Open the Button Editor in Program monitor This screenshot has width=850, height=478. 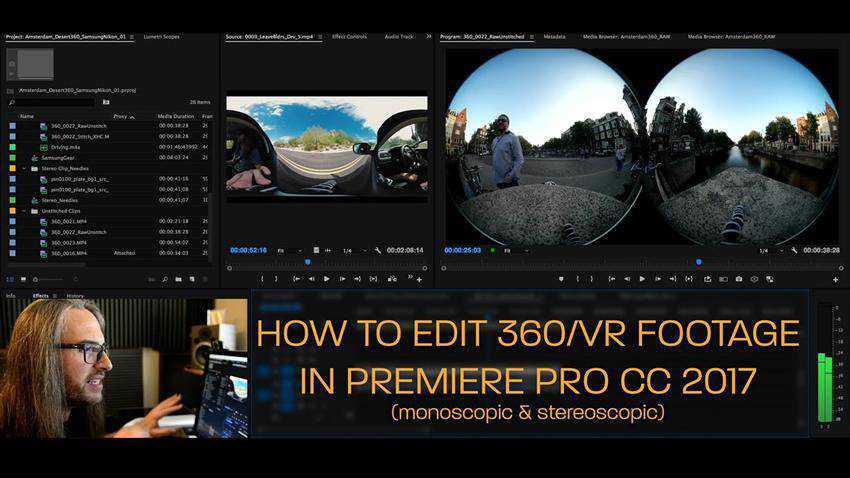(835, 280)
